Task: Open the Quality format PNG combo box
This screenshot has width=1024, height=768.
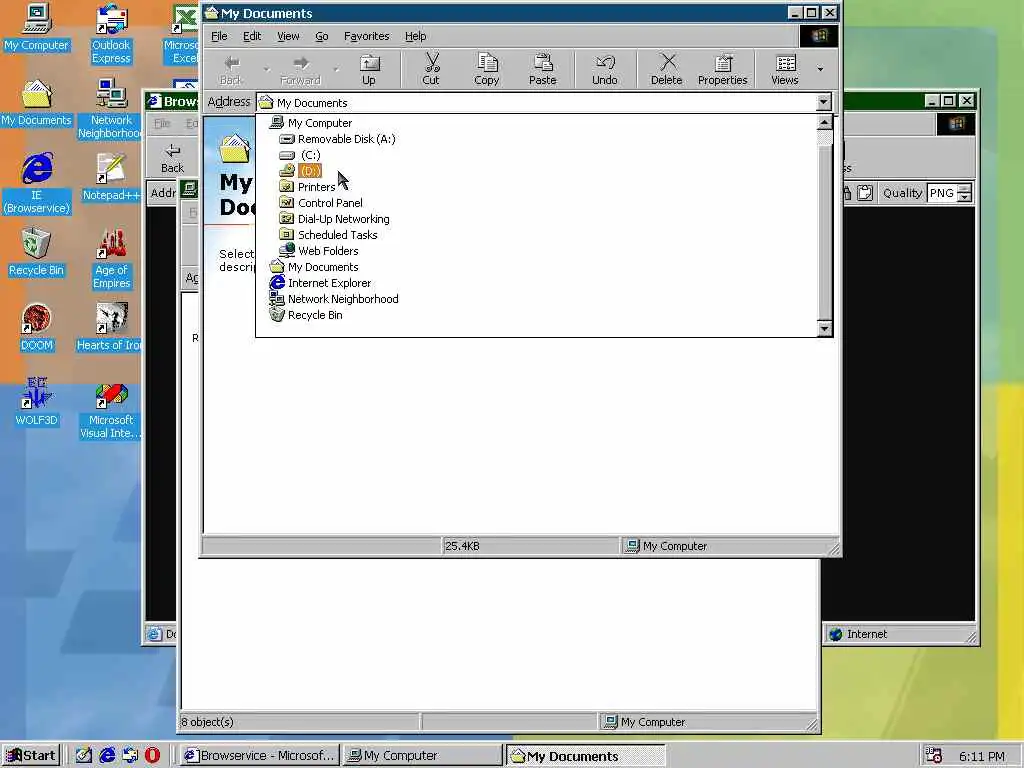Action: point(950,193)
